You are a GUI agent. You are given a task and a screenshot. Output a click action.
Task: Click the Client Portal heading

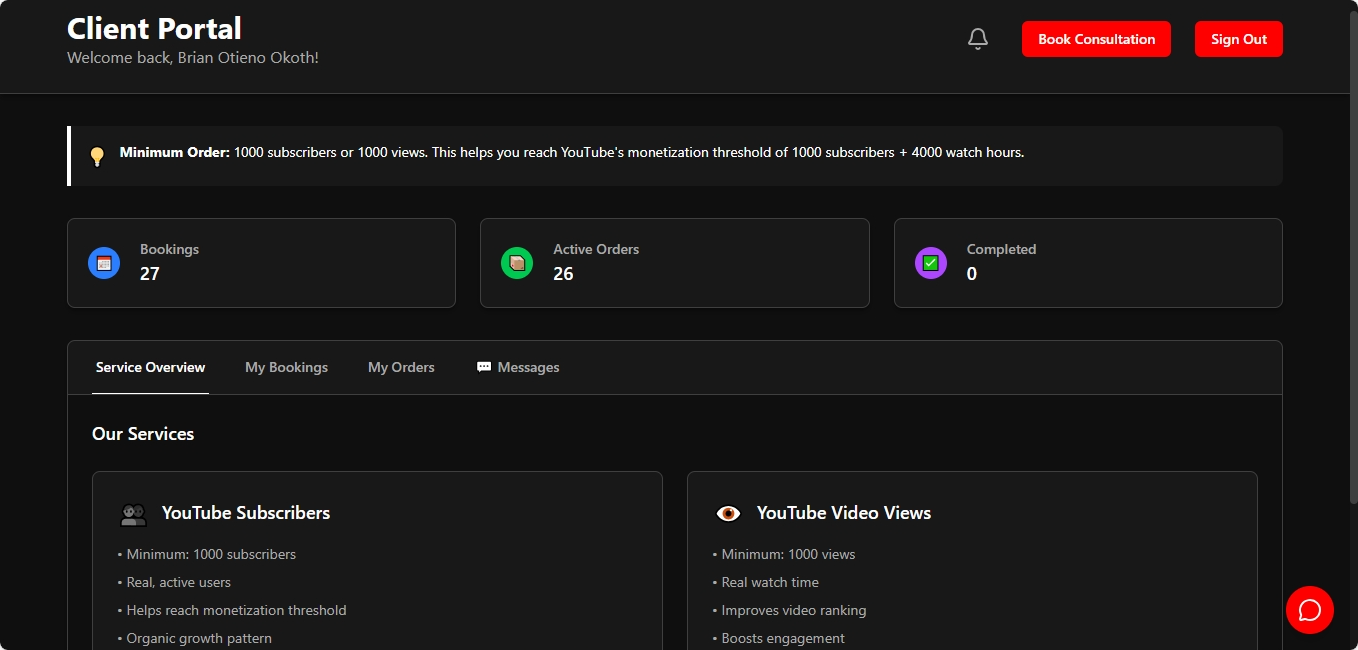153,28
